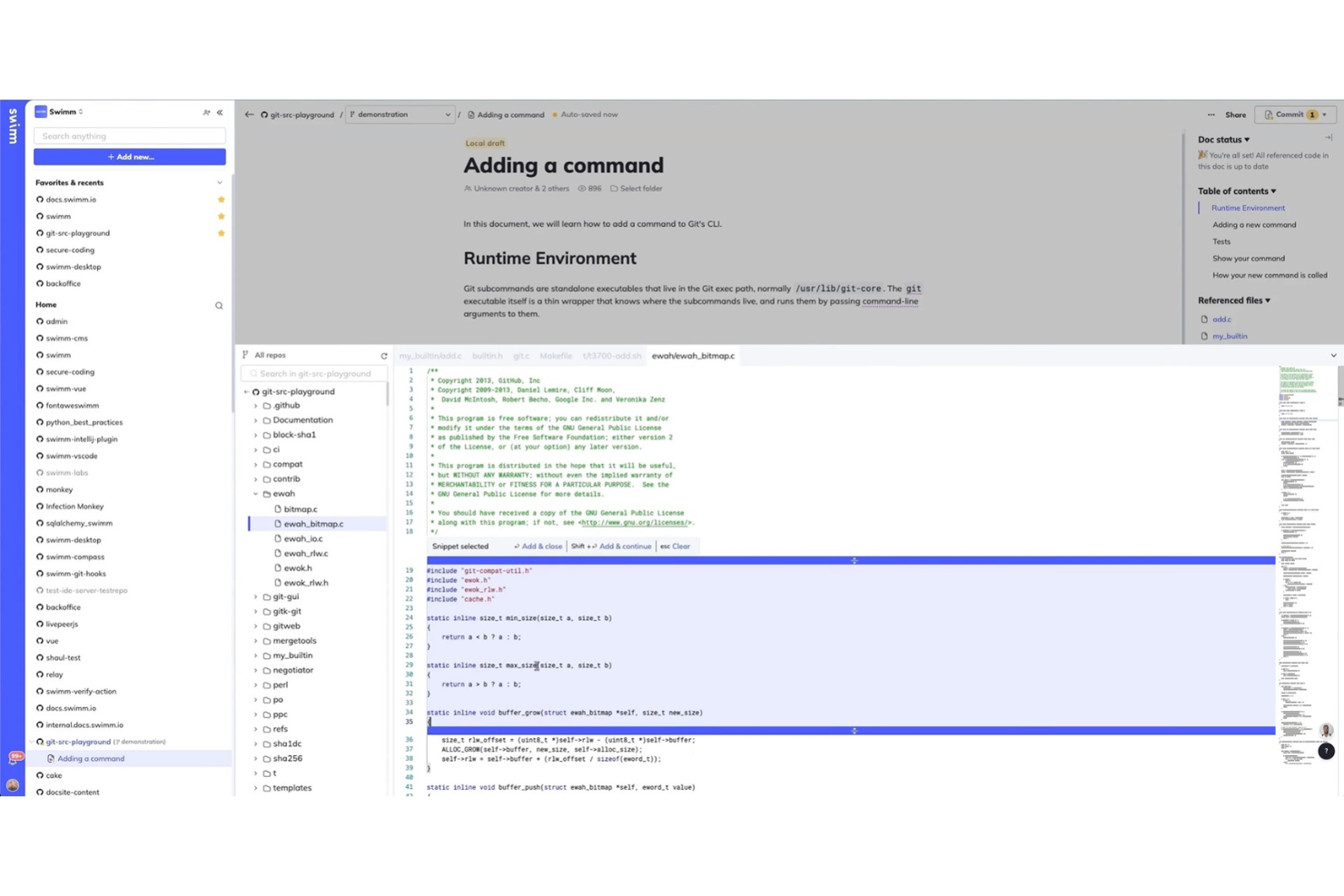Image resolution: width=1344 pixels, height=896 pixels.
Task: Toggle the star next to swimm favorite
Action: coord(221,217)
